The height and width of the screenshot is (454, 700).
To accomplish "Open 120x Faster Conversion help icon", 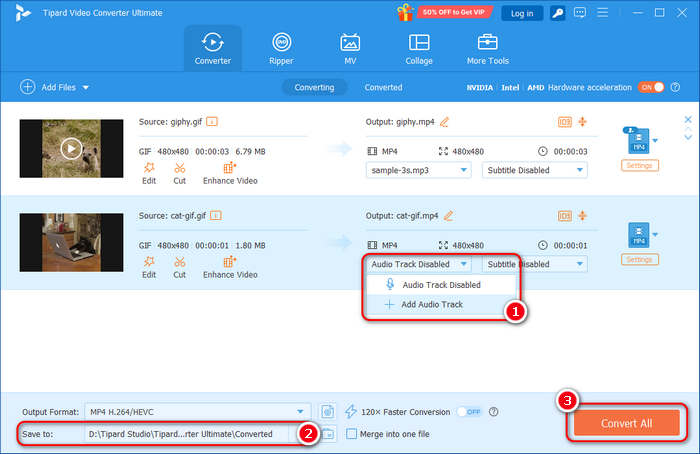I will (x=493, y=412).
